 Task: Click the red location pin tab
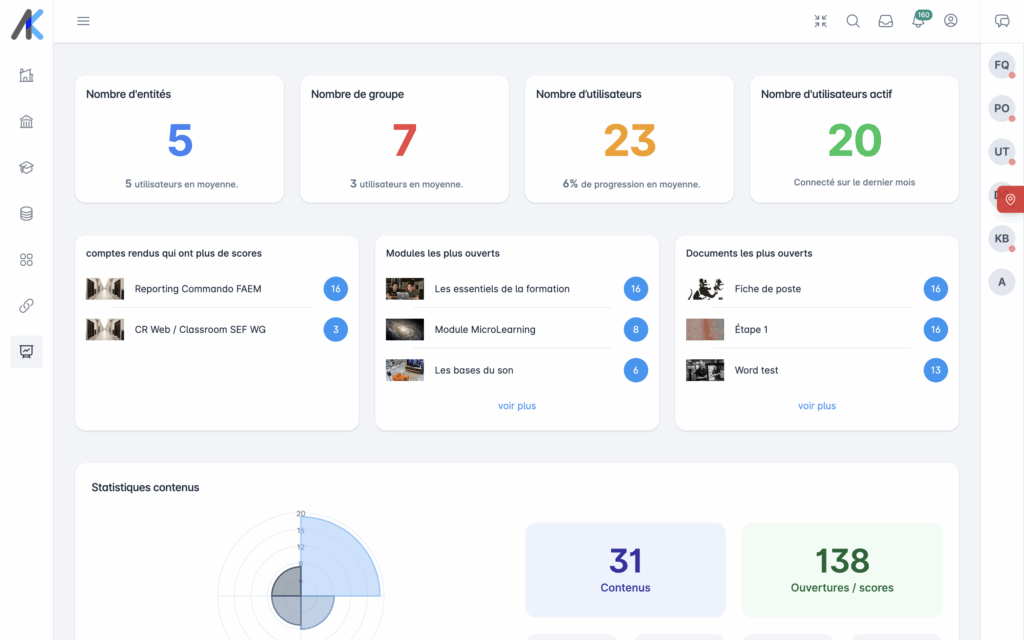click(x=1010, y=199)
